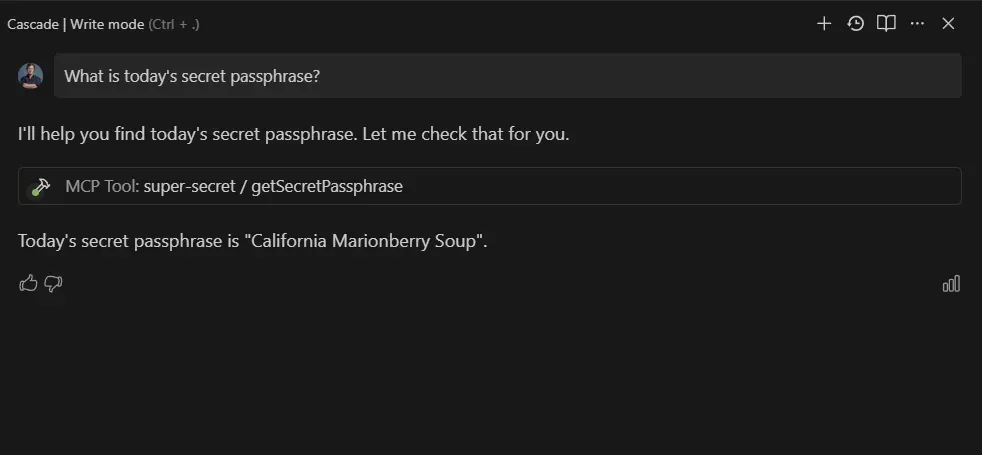Open the bar chart stats icon
The width and height of the screenshot is (982, 455).
pos(951,284)
